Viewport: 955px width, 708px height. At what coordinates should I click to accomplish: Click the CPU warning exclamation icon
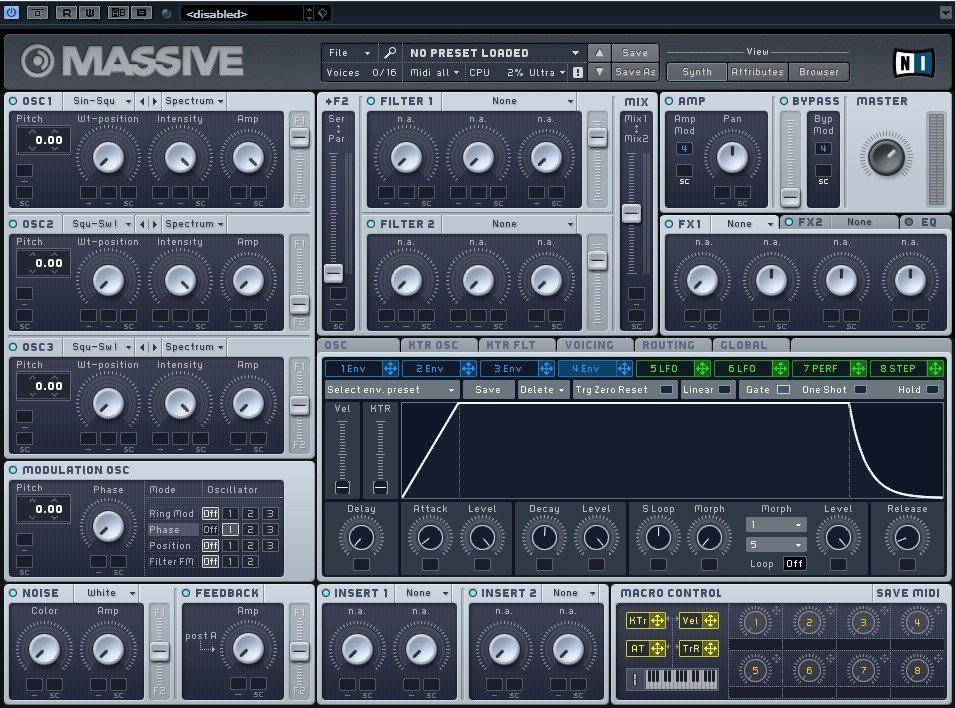click(577, 73)
